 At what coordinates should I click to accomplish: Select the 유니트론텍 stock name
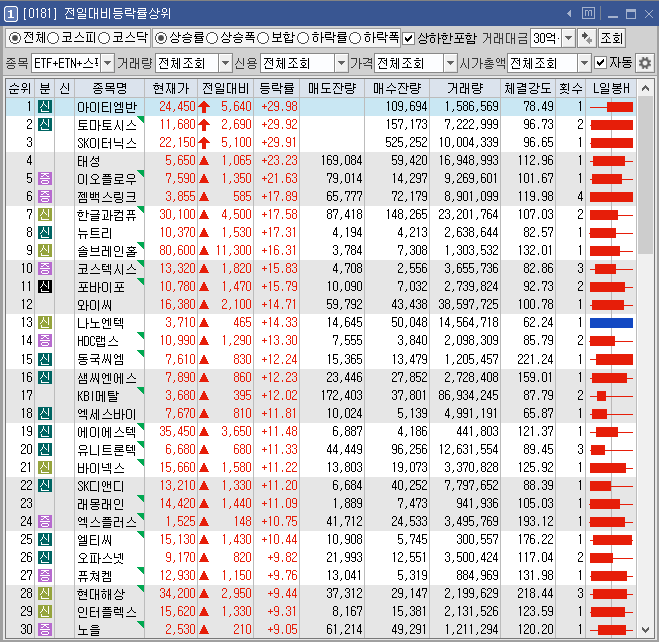click(107, 450)
